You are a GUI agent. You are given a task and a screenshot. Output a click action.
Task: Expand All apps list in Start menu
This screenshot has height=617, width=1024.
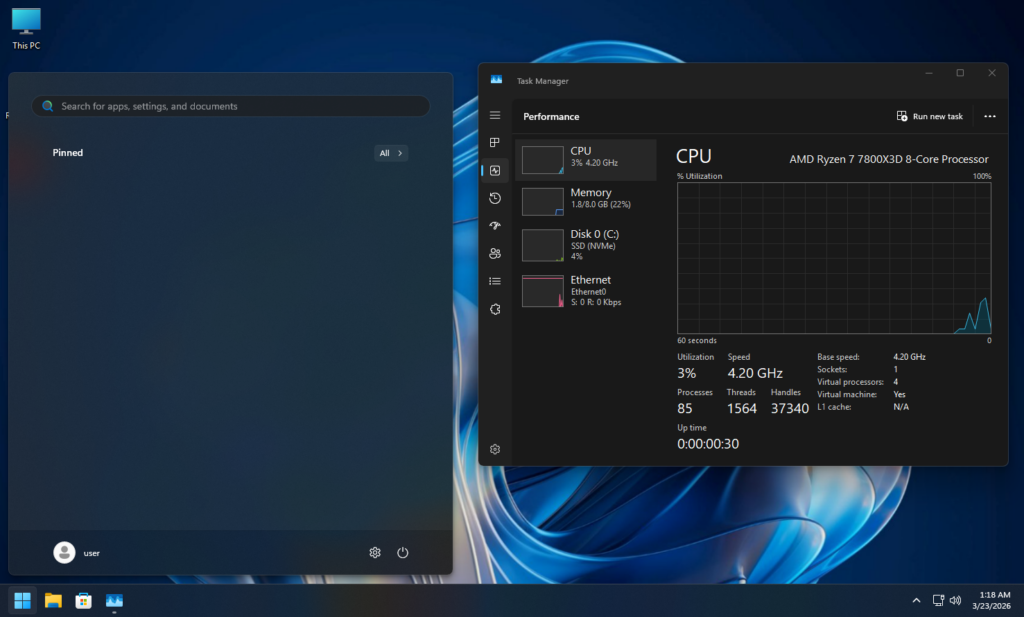[391, 153]
